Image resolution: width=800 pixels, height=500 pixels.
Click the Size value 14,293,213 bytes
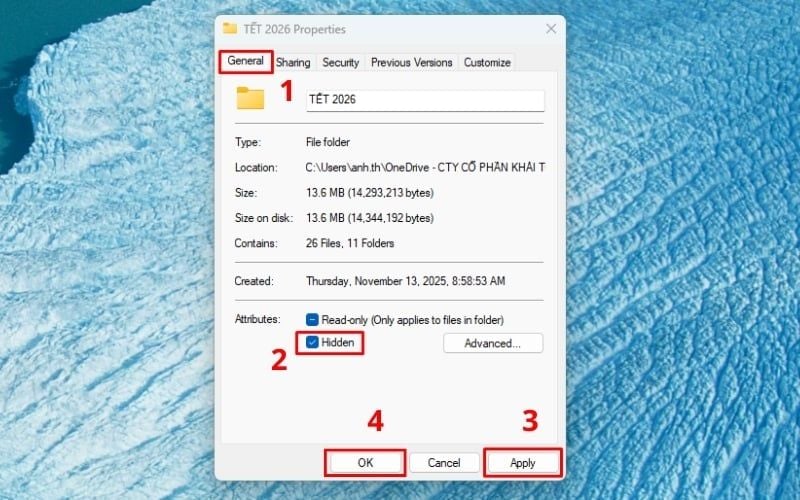370,193
